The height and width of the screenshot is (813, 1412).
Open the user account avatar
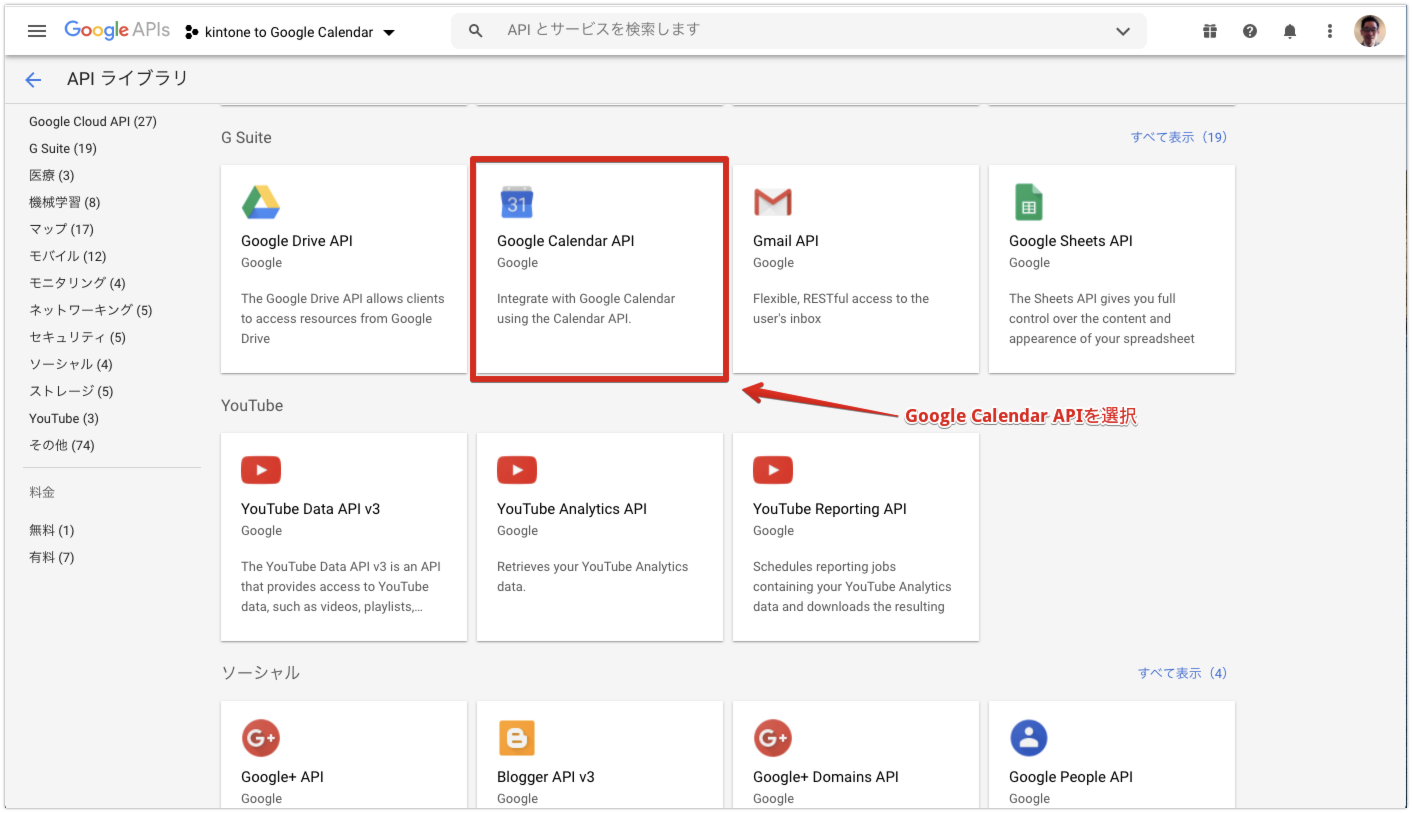tap(1370, 31)
